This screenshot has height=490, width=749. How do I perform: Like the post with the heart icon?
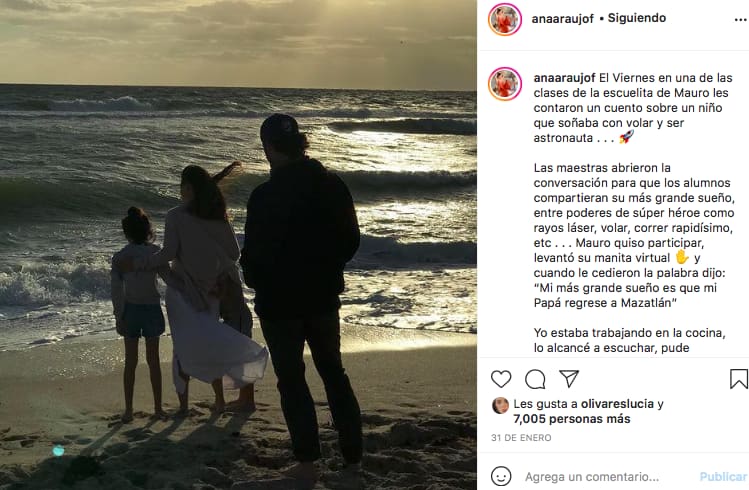coord(501,379)
